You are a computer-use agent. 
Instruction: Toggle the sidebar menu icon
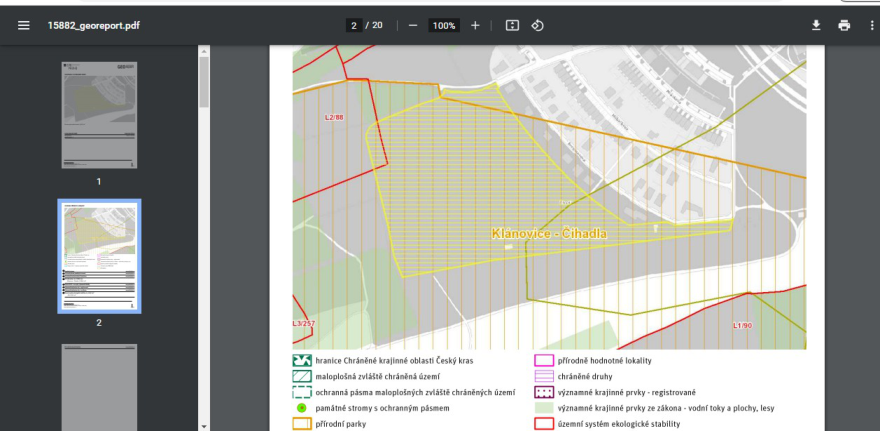click(x=24, y=25)
